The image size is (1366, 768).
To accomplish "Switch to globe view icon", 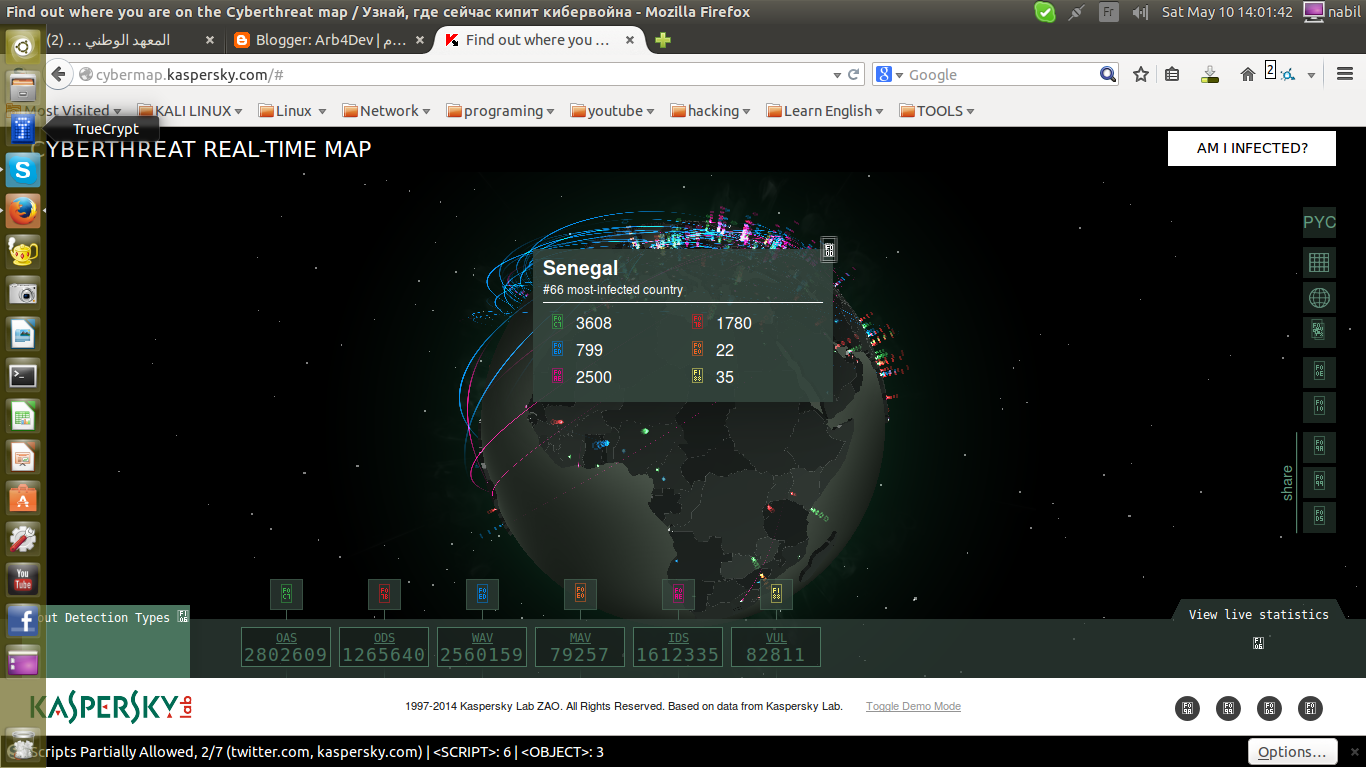I will 1319,297.
